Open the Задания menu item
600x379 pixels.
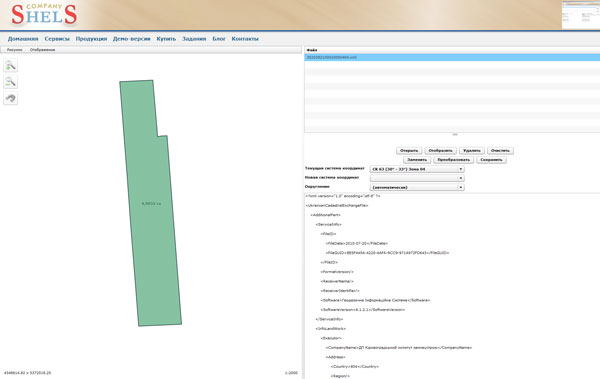pyautogui.click(x=194, y=39)
